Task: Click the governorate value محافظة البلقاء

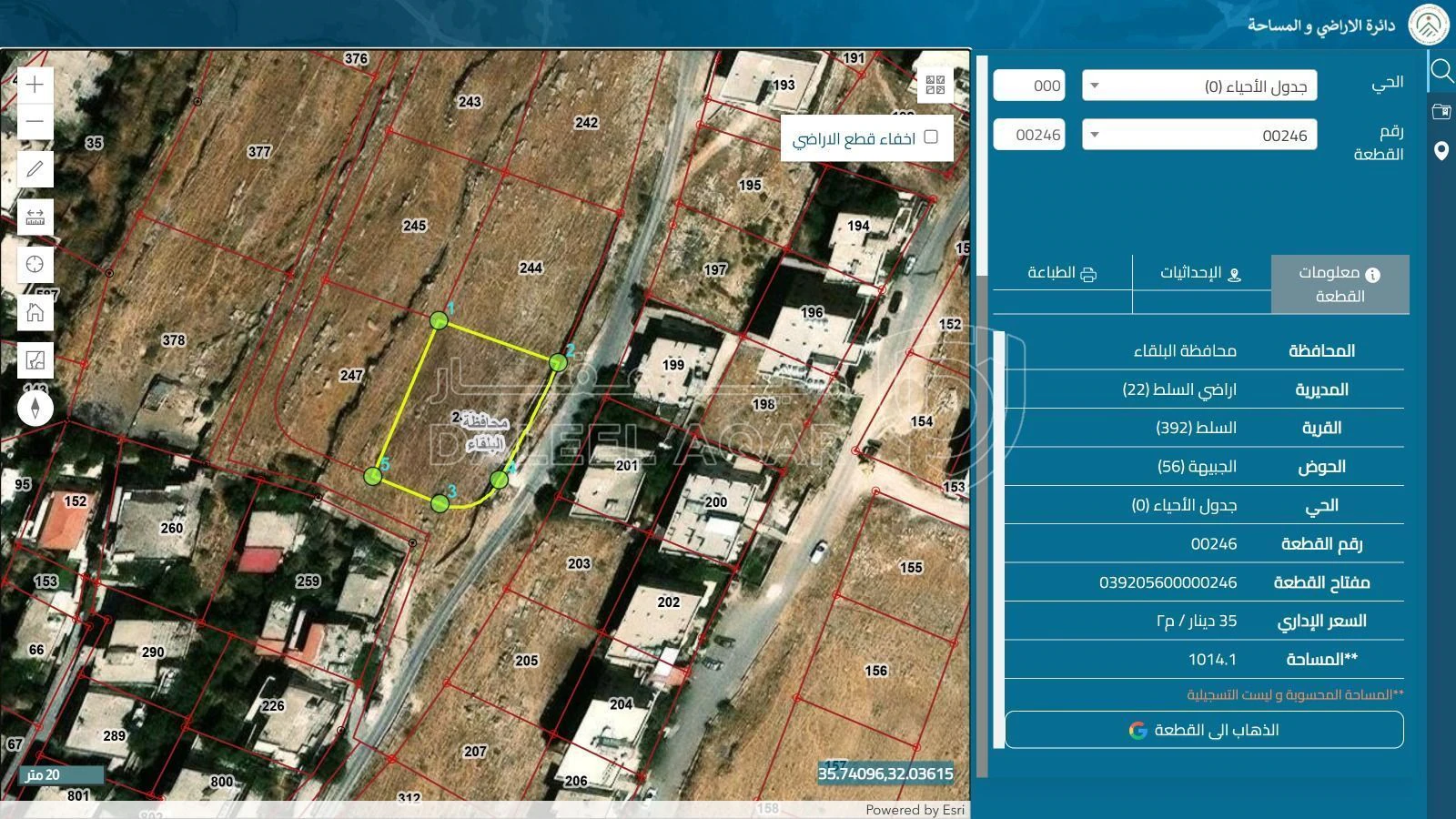Action: (1185, 350)
